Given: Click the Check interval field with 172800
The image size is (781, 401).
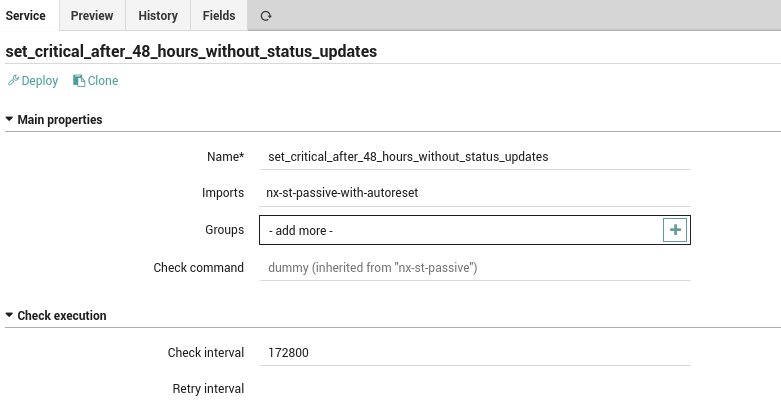Looking at the screenshot, I should [475, 353].
